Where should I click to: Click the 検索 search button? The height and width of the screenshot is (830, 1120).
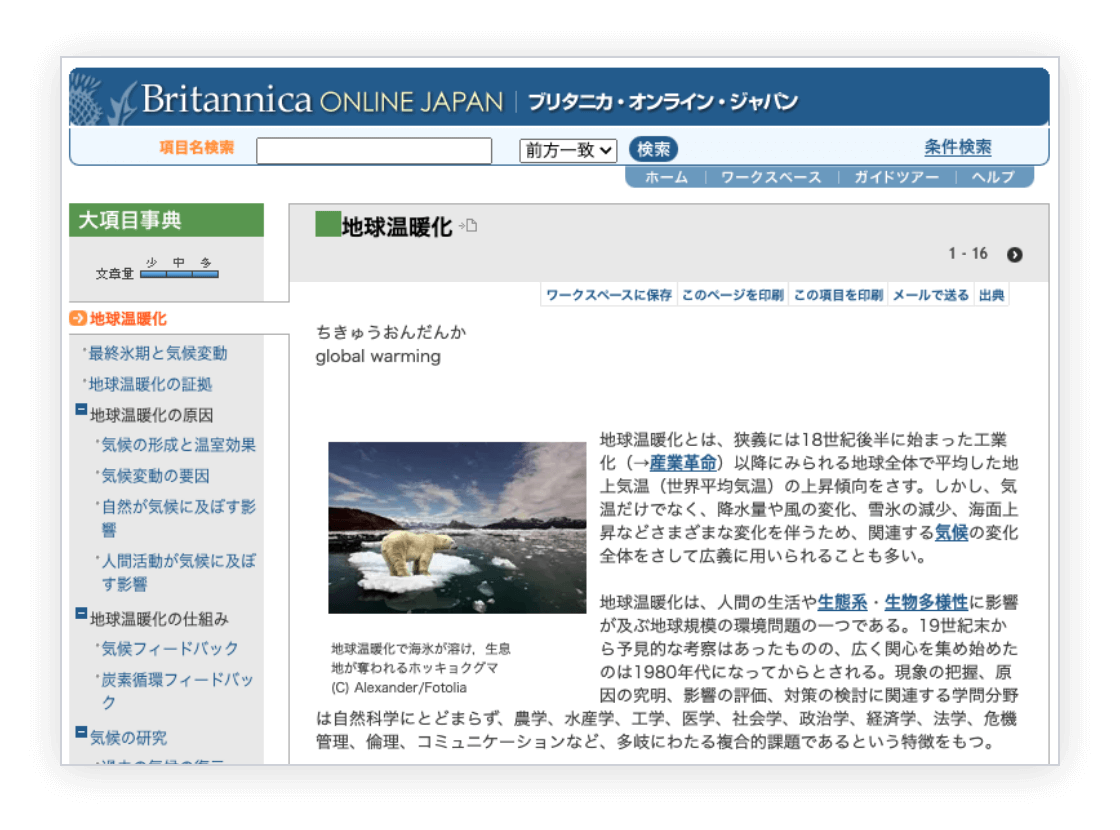(x=653, y=149)
